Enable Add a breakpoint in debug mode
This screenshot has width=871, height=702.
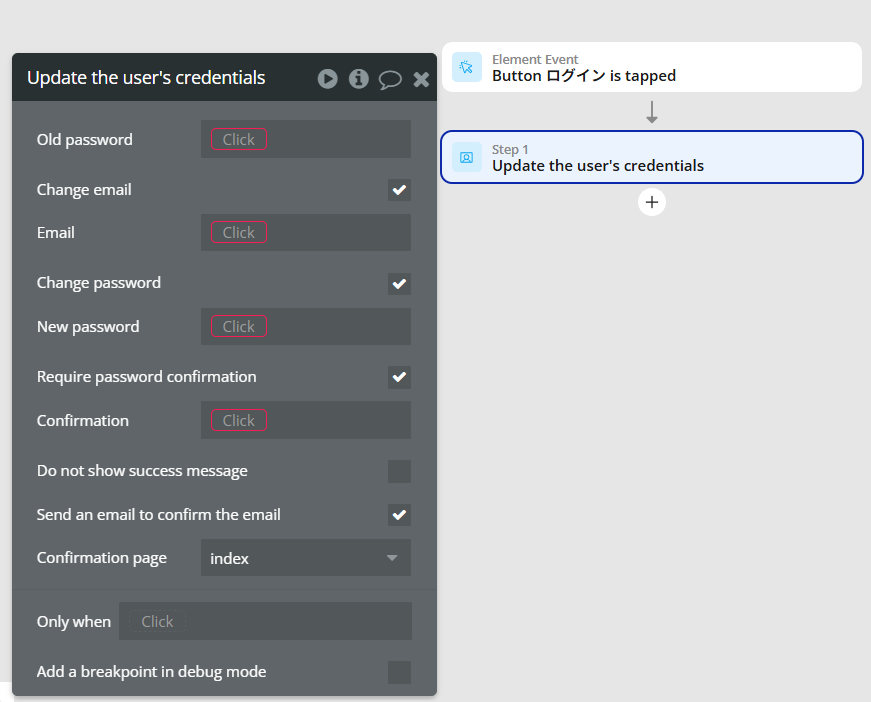pyautogui.click(x=399, y=672)
